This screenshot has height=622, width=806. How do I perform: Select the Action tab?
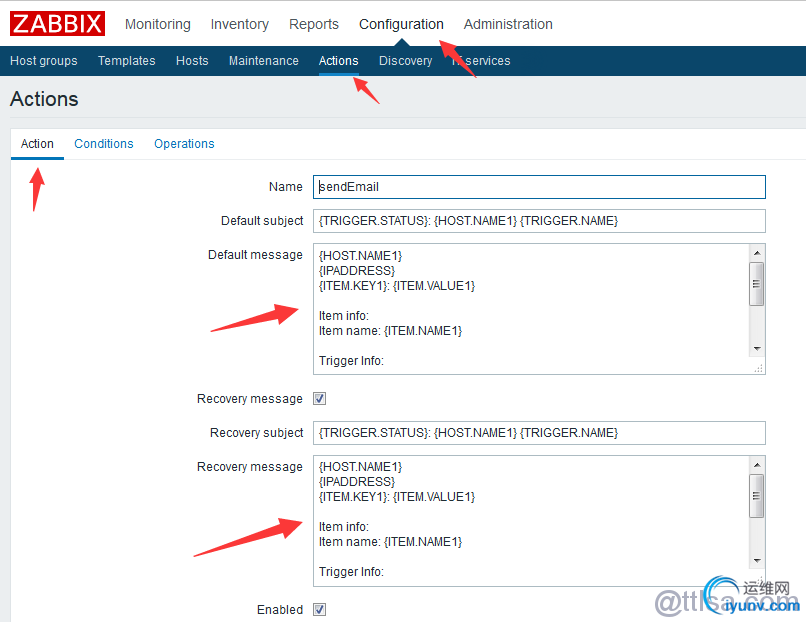click(x=37, y=143)
